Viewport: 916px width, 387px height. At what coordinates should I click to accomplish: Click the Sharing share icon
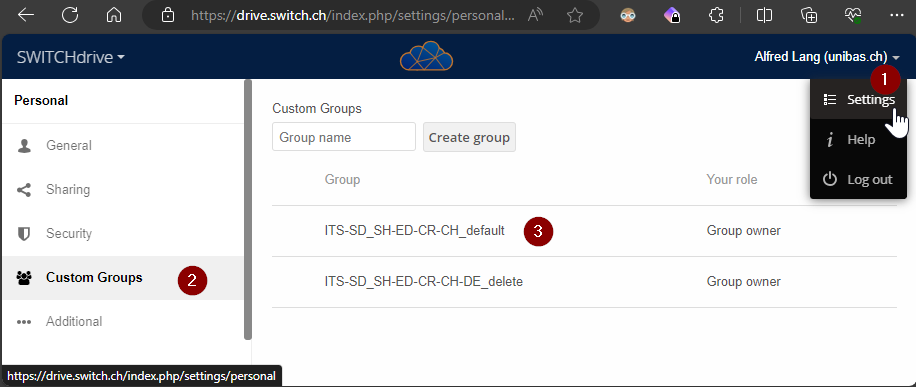click(x=24, y=190)
